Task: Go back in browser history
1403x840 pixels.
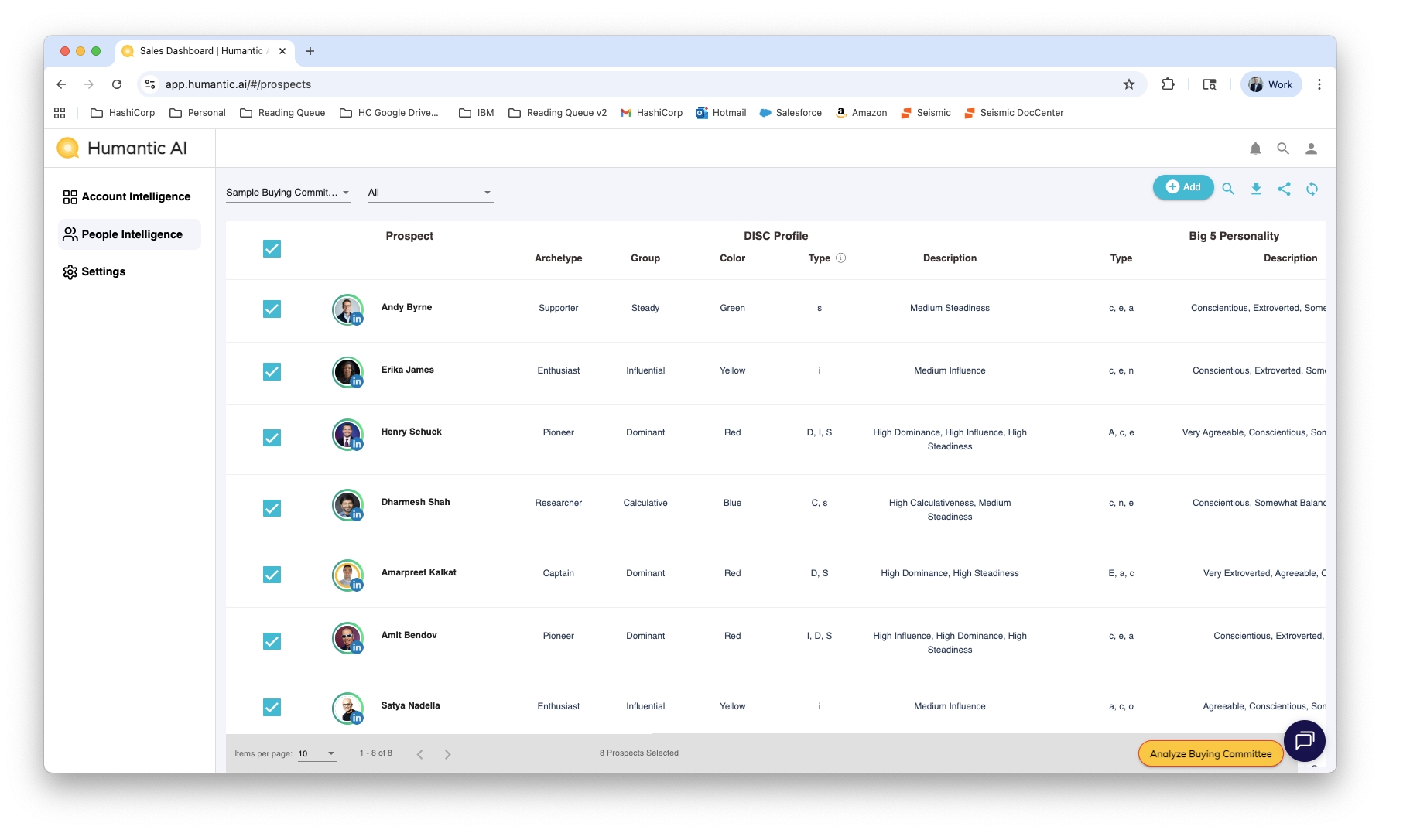Action: 61,84
